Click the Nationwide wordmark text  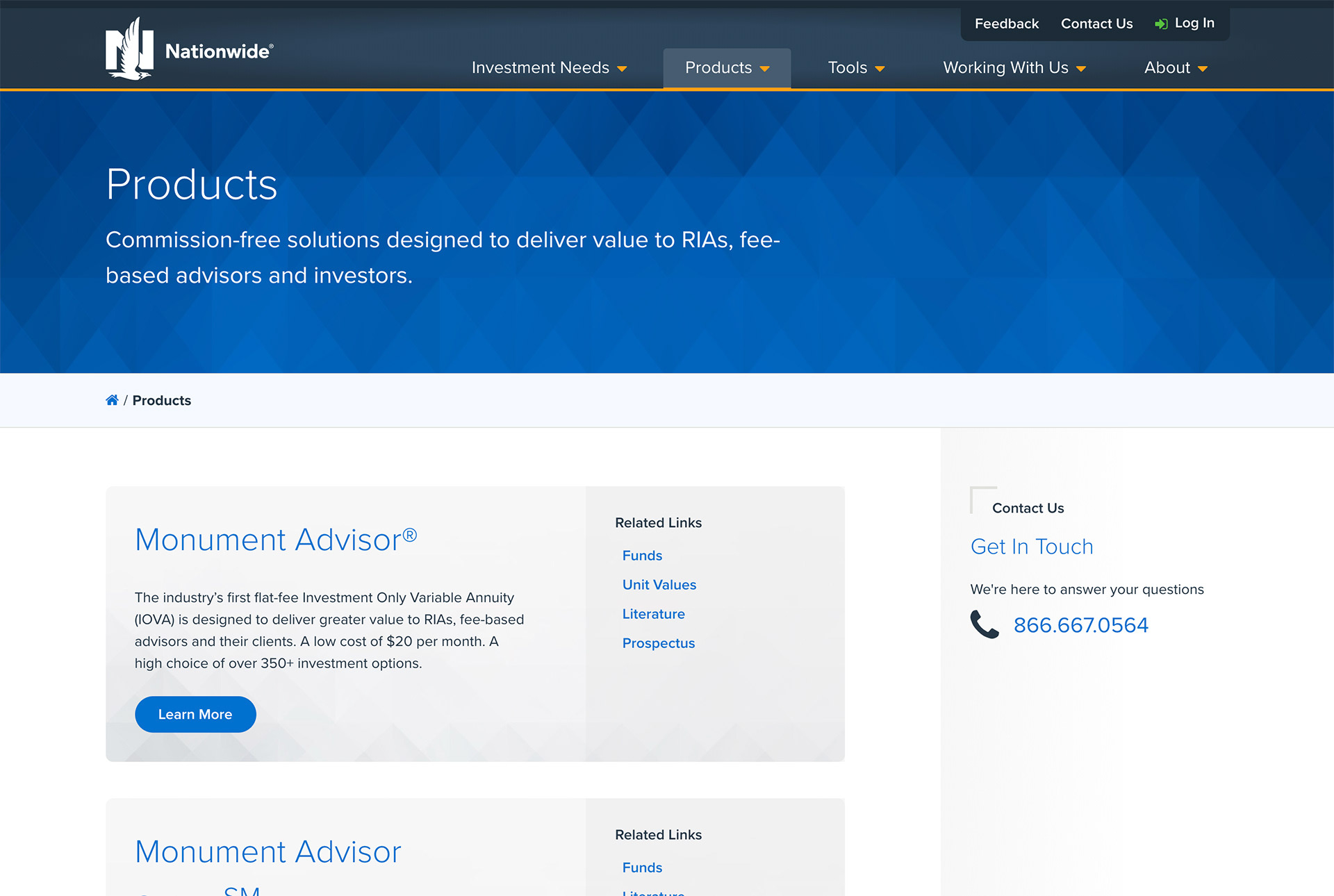click(x=219, y=51)
